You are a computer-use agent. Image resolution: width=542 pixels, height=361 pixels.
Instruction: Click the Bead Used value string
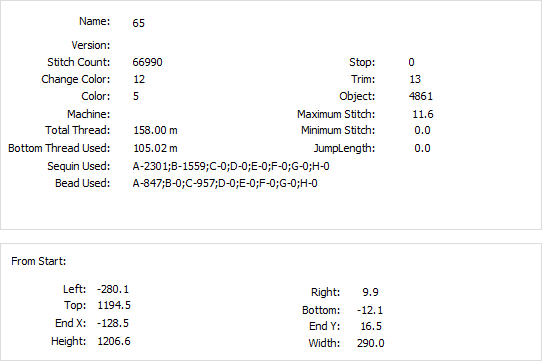click(225, 183)
